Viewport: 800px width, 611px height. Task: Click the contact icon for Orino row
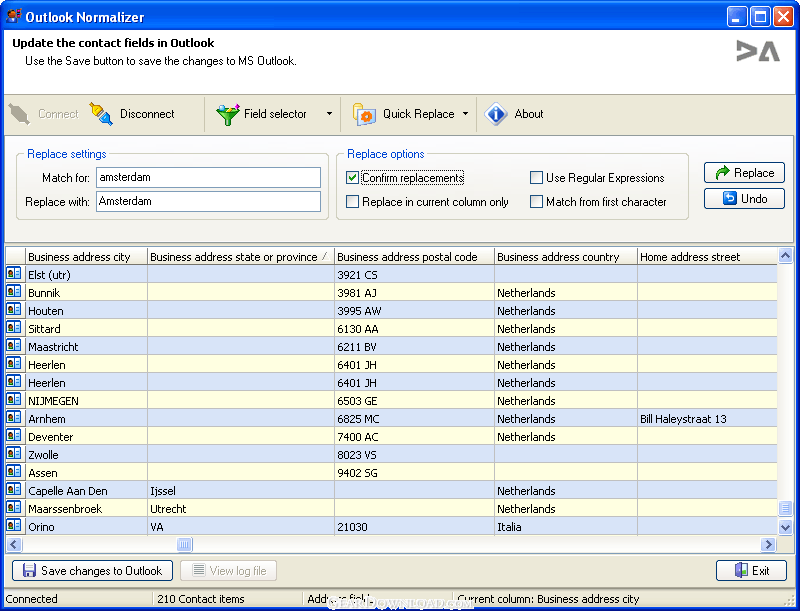click(x=14, y=525)
